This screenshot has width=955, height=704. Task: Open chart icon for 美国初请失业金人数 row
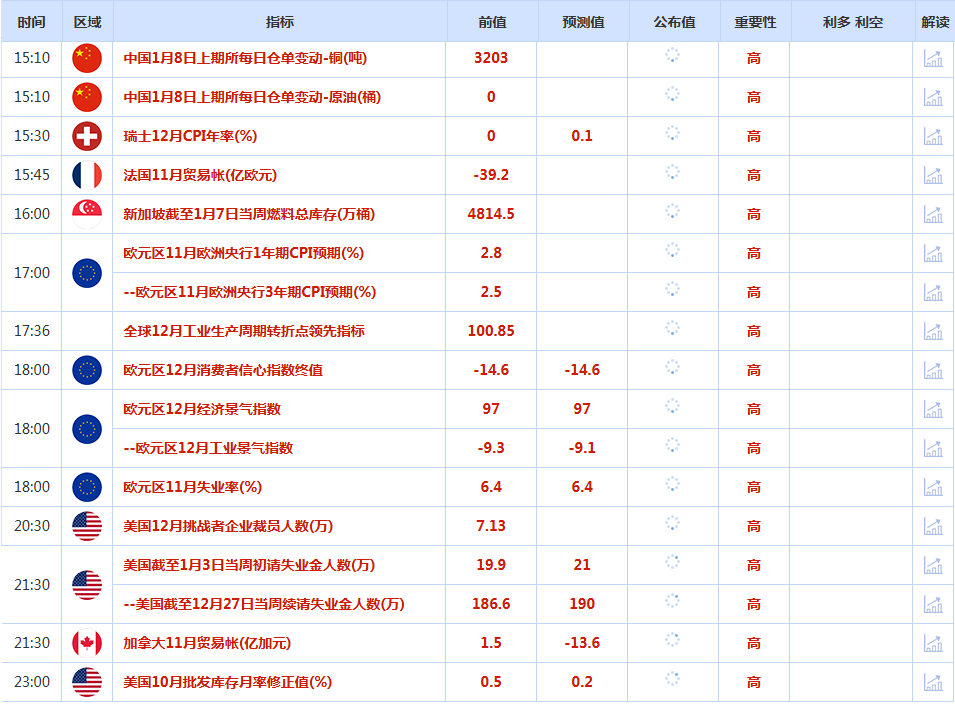click(x=933, y=565)
